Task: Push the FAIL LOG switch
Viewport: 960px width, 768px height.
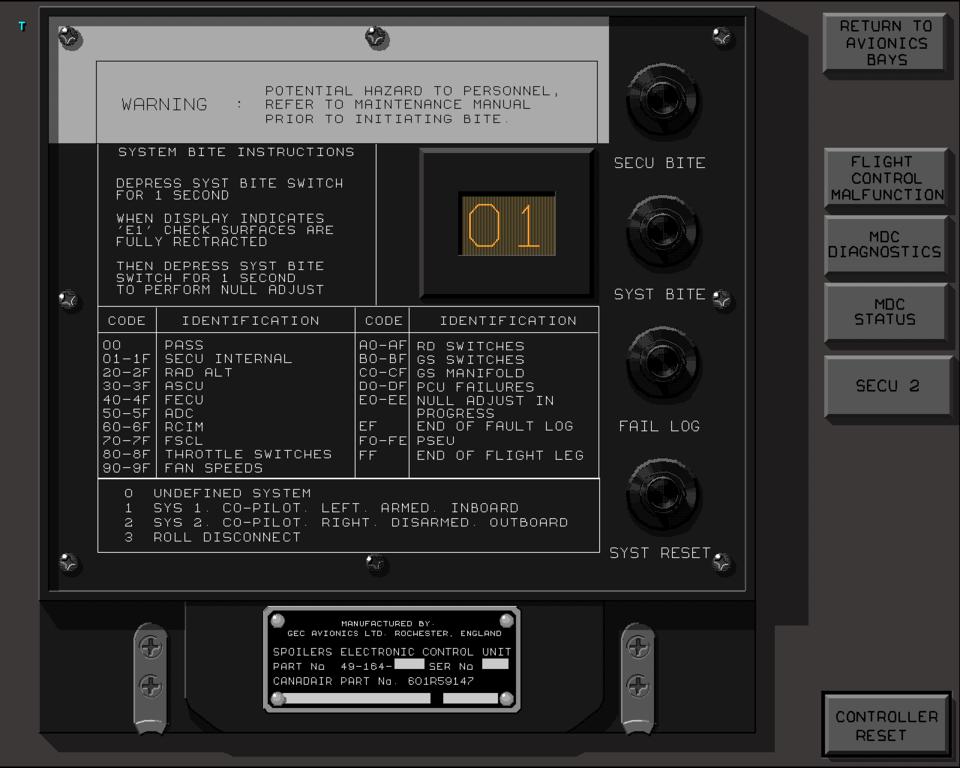Action: (662, 363)
